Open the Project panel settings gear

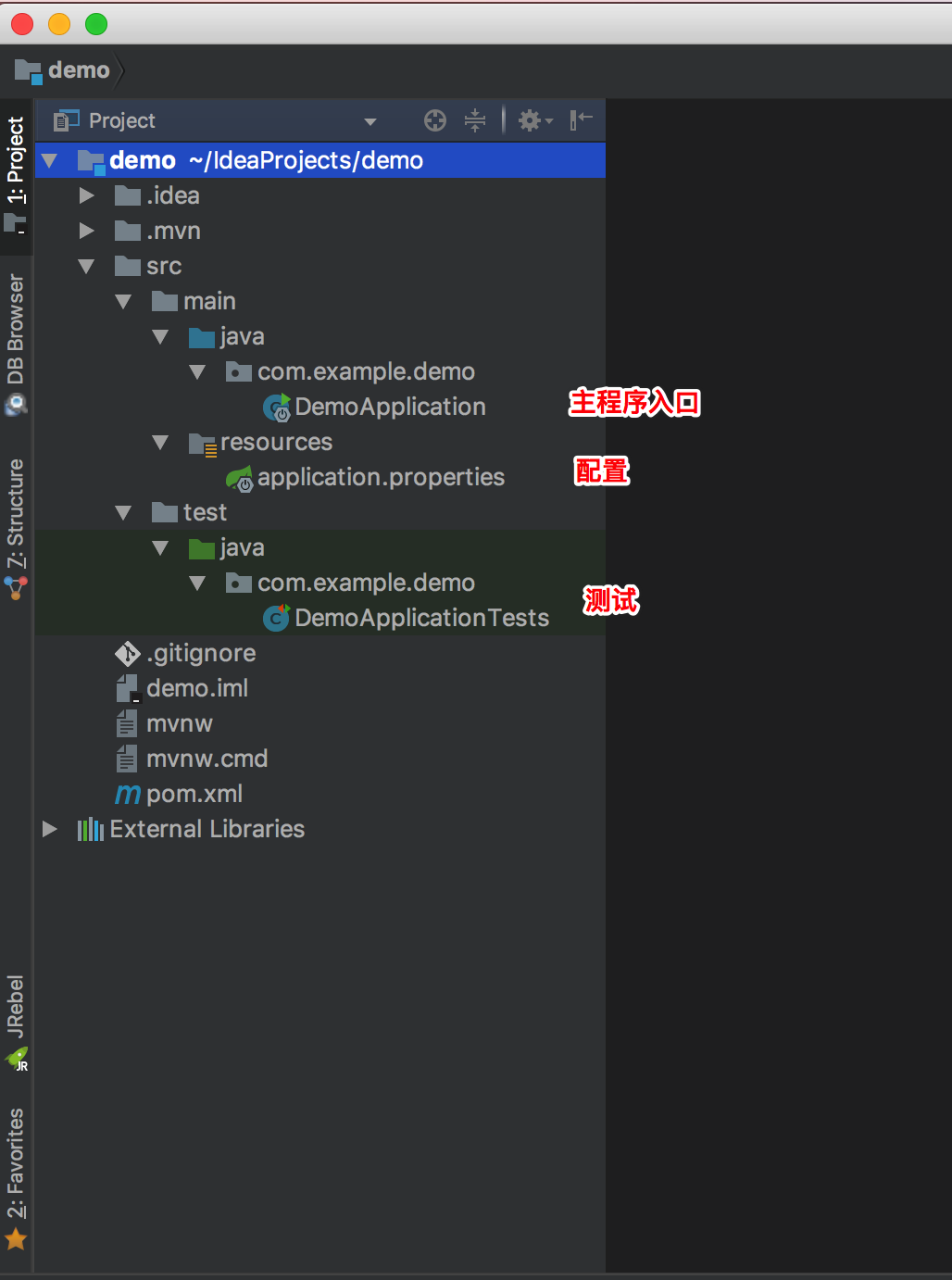tap(533, 120)
